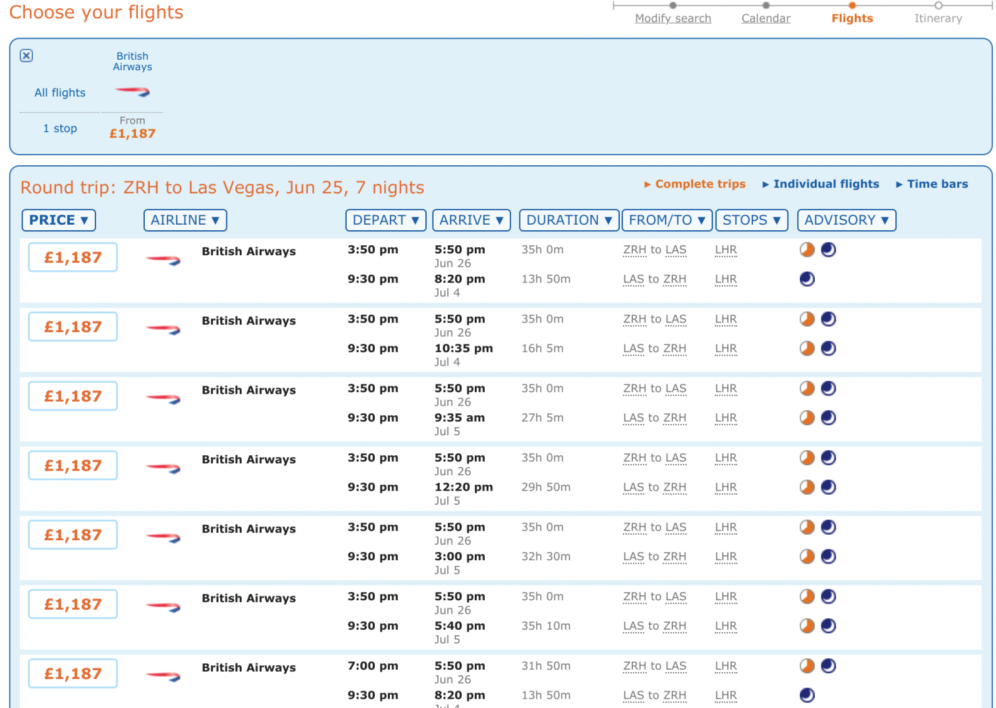Click the navy moon advisory icon on the 31h 50m flight
Screen dimensions: 996x708
(828, 665)
